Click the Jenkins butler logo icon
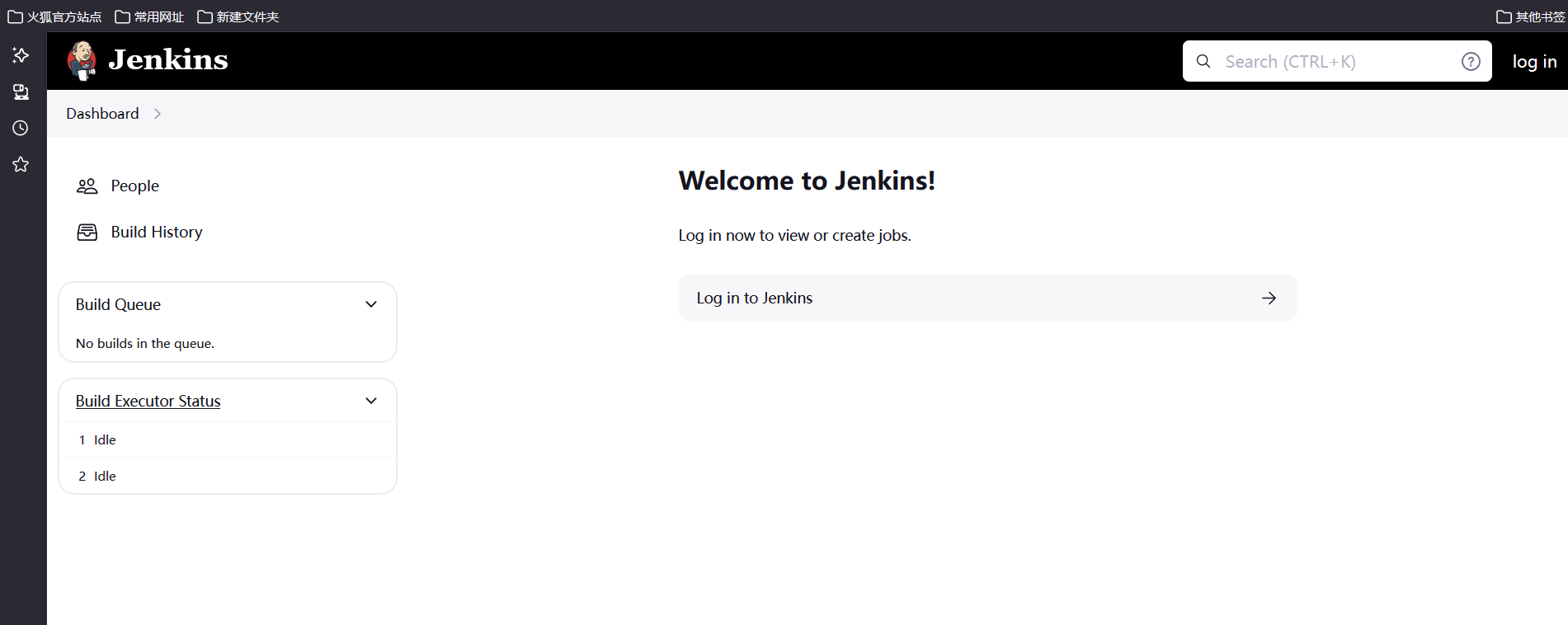Viewport: 1568px width, 625px height. [x=82, y=61]
